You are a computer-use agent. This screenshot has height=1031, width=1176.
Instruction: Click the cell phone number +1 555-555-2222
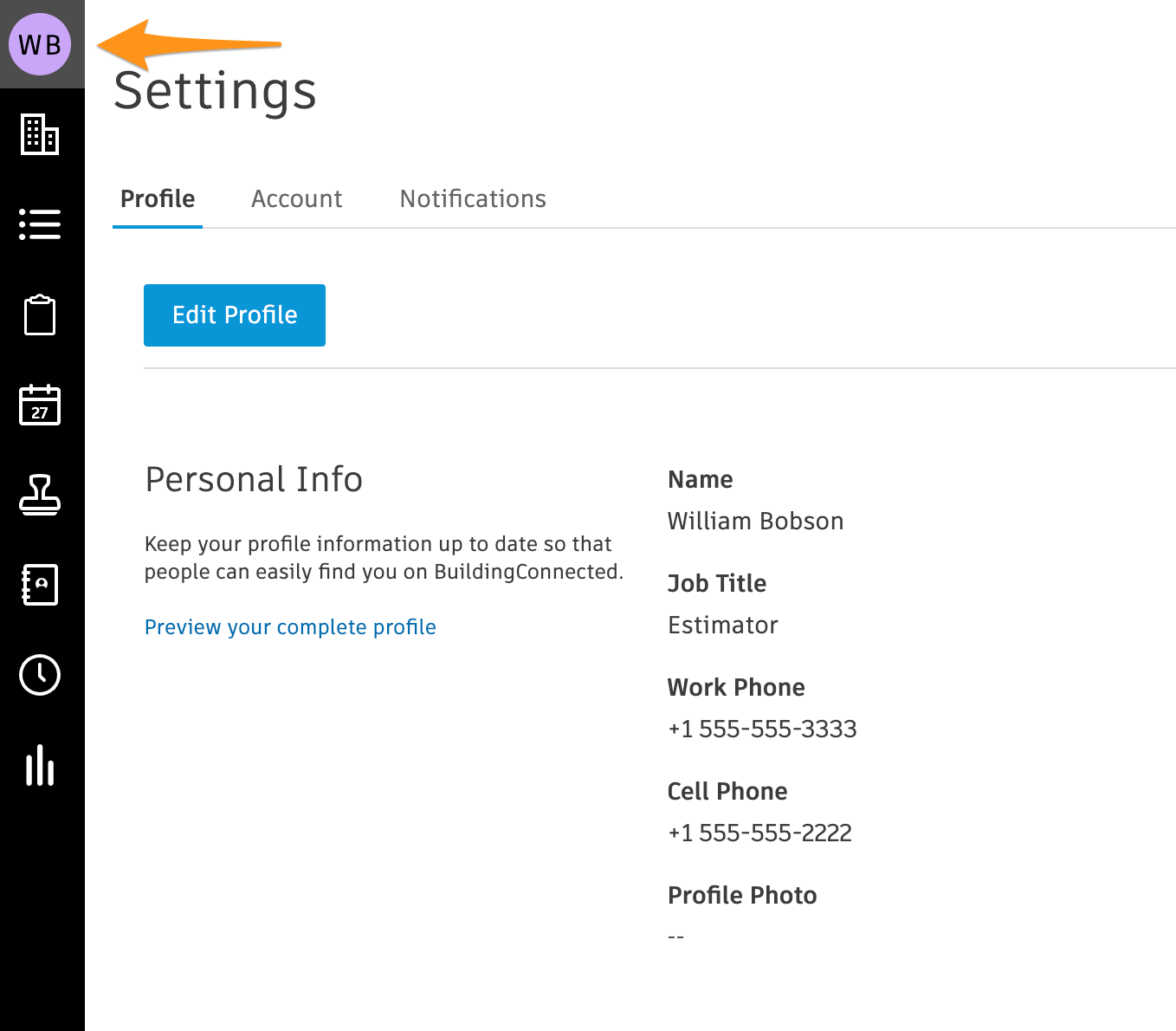point(759,833)
